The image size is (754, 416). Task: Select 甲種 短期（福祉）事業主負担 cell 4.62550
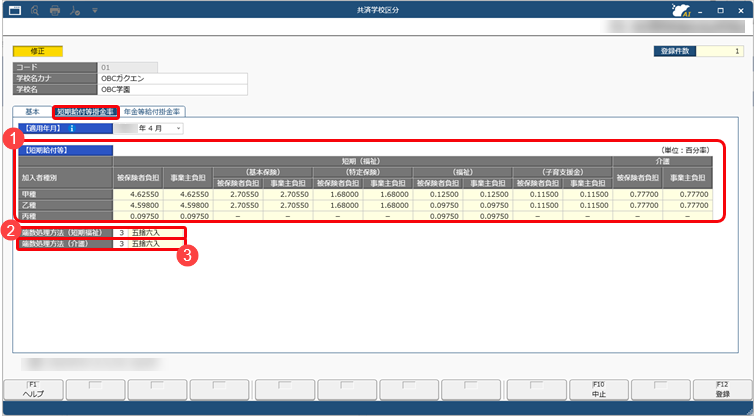click(188, 194)
